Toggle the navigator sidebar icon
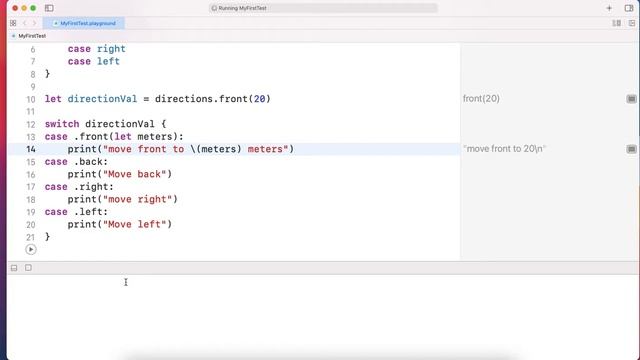 point(49,8)
